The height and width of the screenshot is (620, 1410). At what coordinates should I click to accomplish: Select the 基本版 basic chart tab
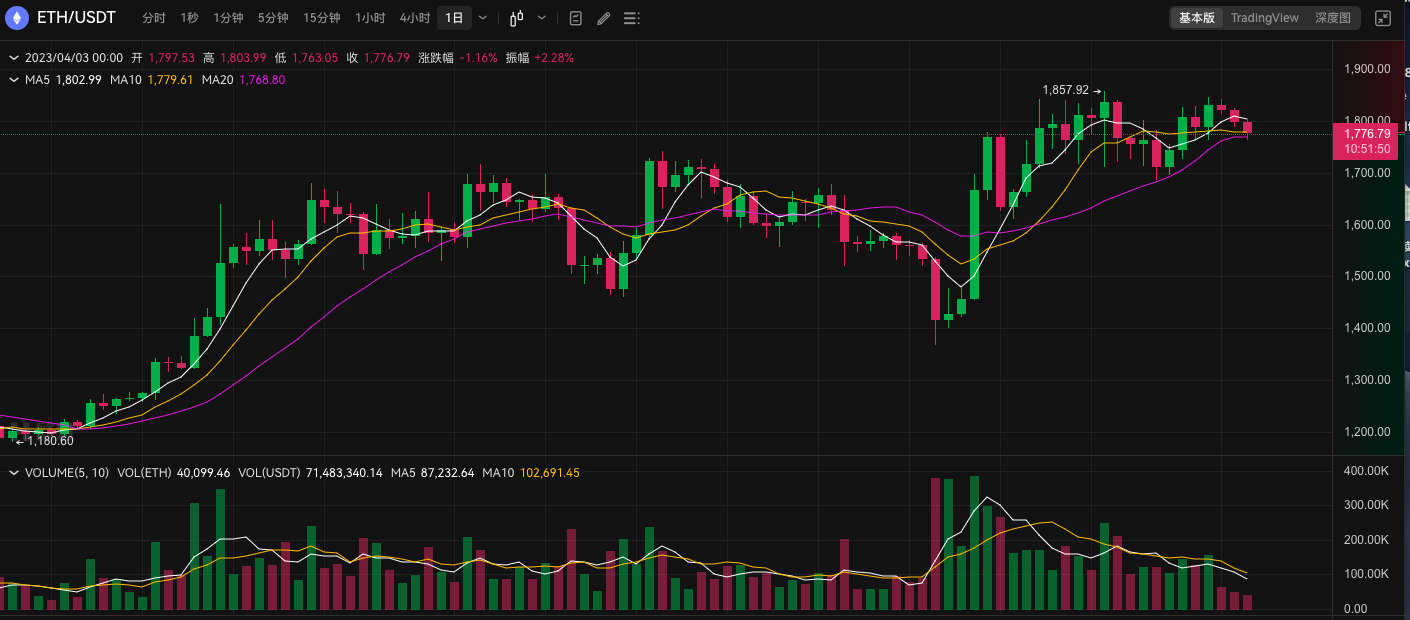[1196, 18]
